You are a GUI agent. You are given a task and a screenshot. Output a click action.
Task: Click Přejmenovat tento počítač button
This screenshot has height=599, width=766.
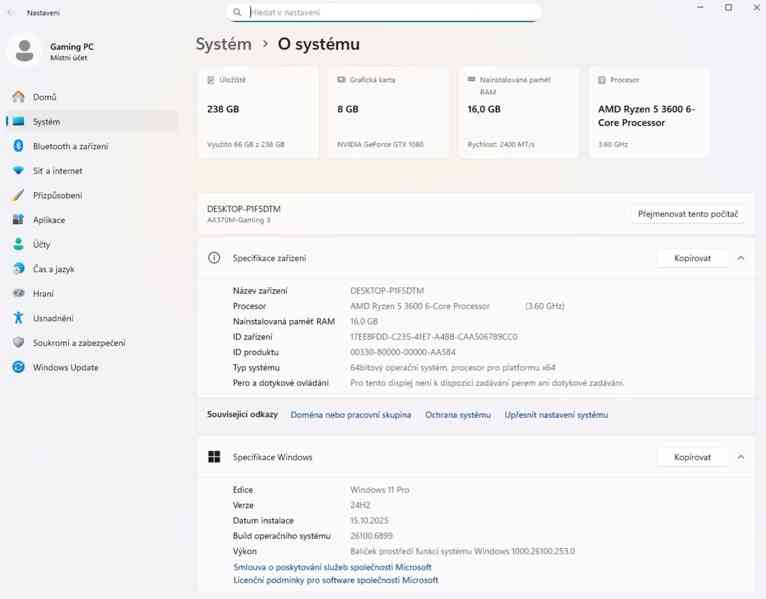click(x=688, y=214)
